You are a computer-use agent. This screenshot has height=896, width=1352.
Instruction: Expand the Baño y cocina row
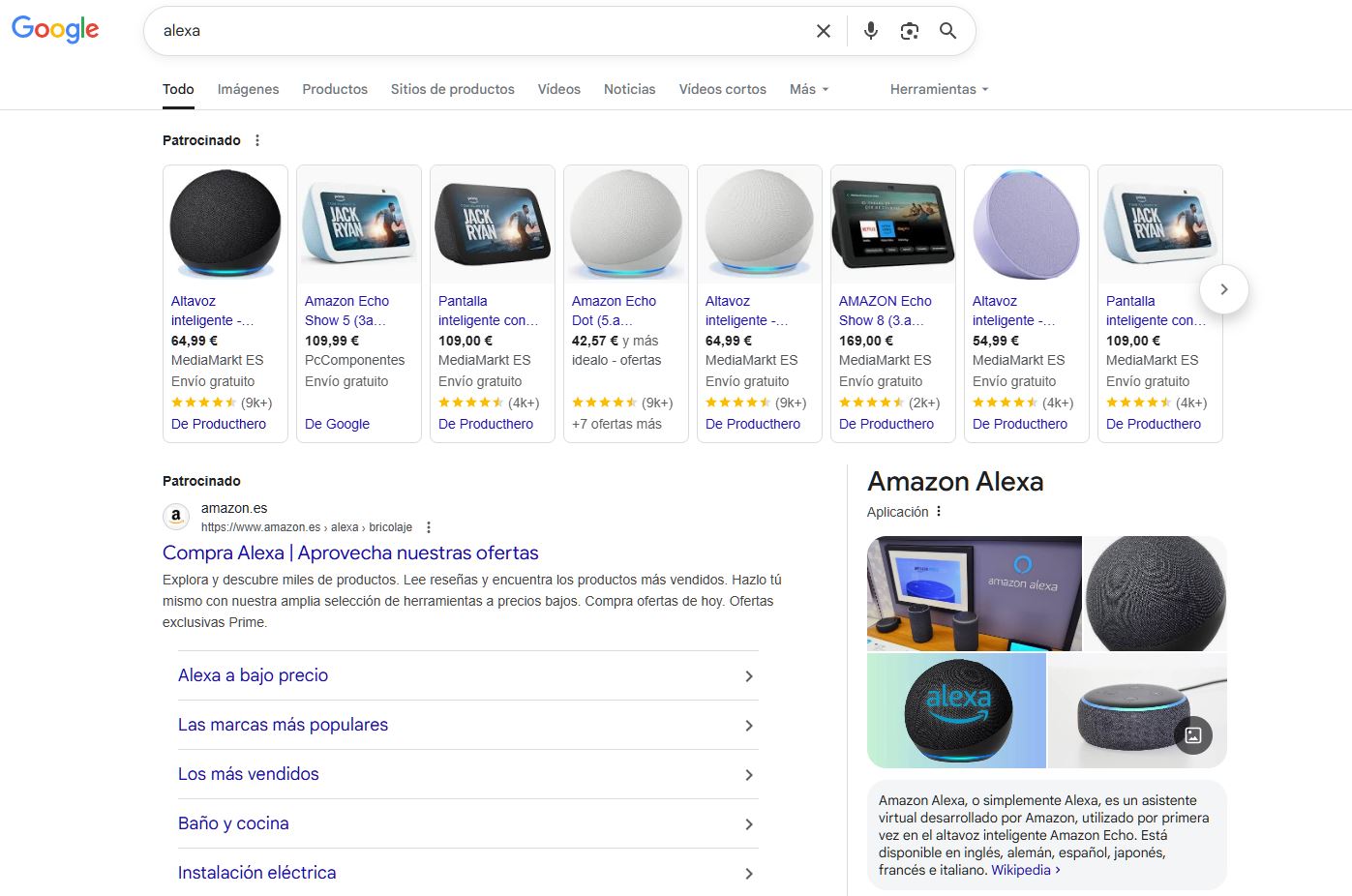coord(468,823)
